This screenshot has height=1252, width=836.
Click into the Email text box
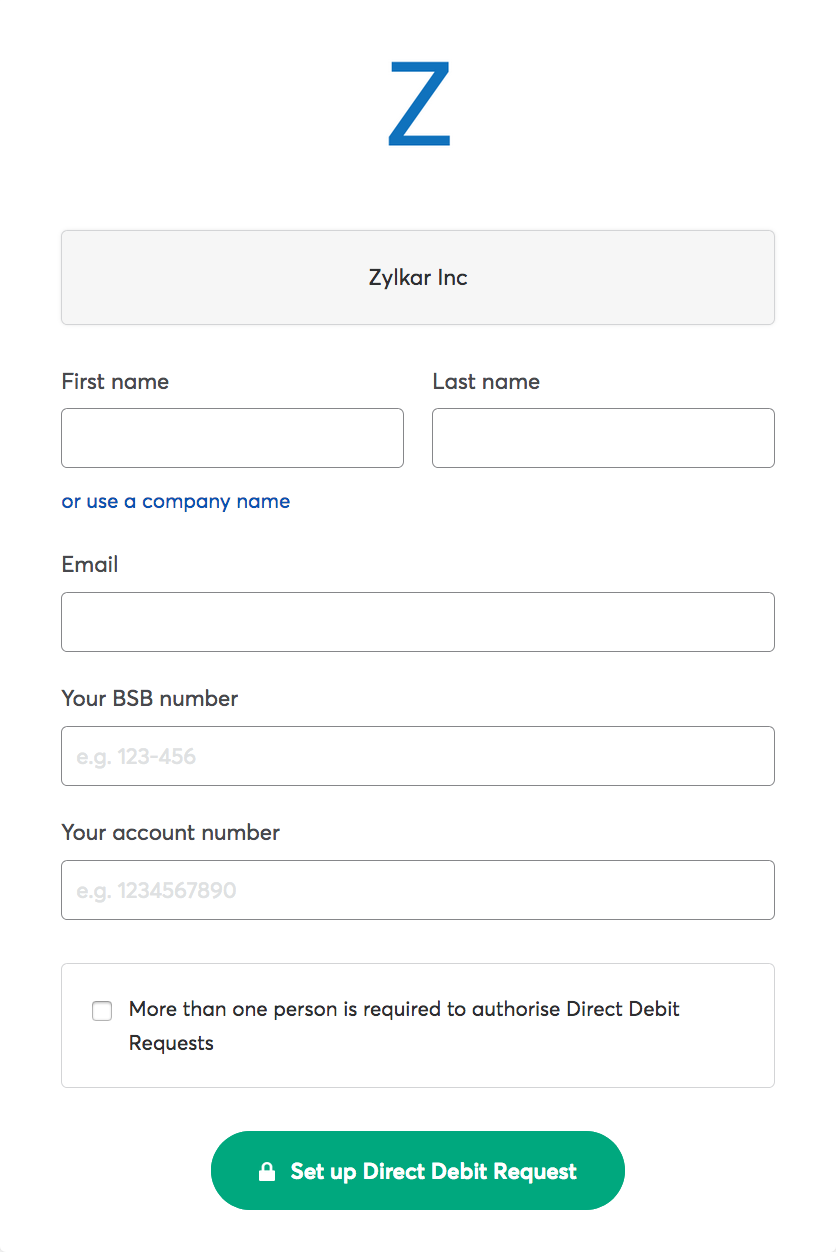click(418, 622)
